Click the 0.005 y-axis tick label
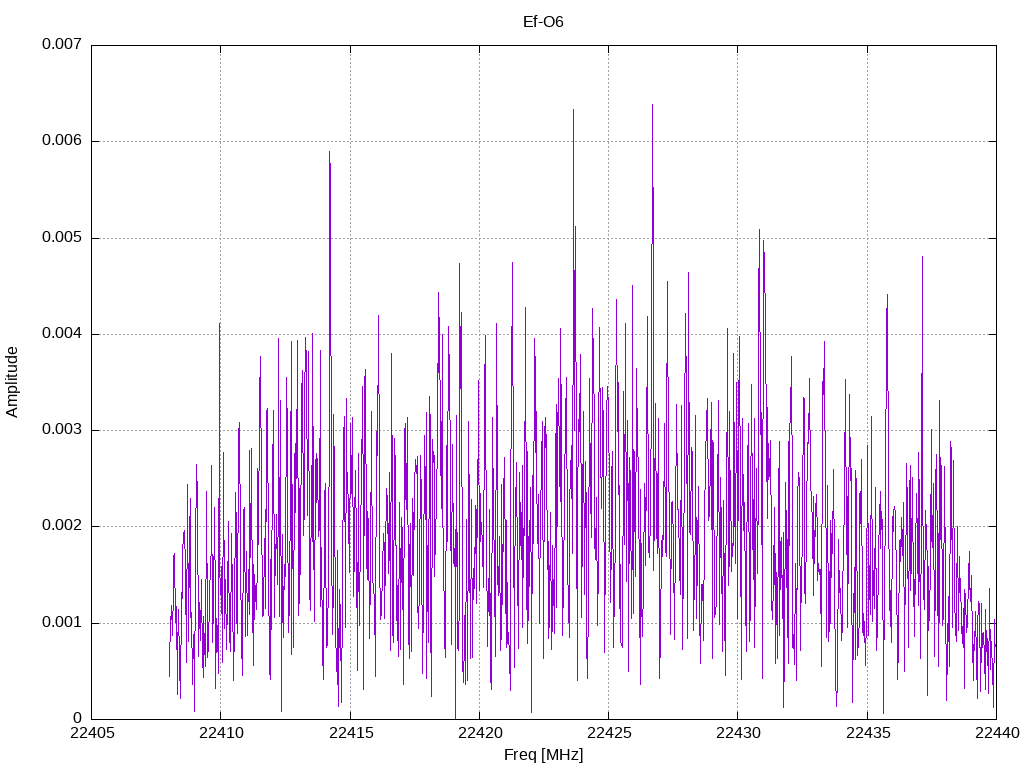The height and width of the screenshot is (768, 1024). tap(62, 238)
